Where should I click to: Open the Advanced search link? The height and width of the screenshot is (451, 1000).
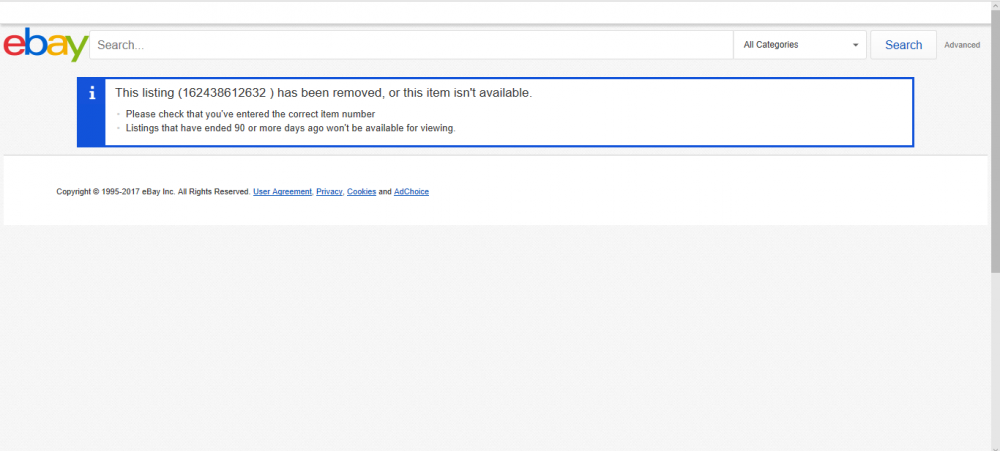pyautogui.click(x=962, y=45)
